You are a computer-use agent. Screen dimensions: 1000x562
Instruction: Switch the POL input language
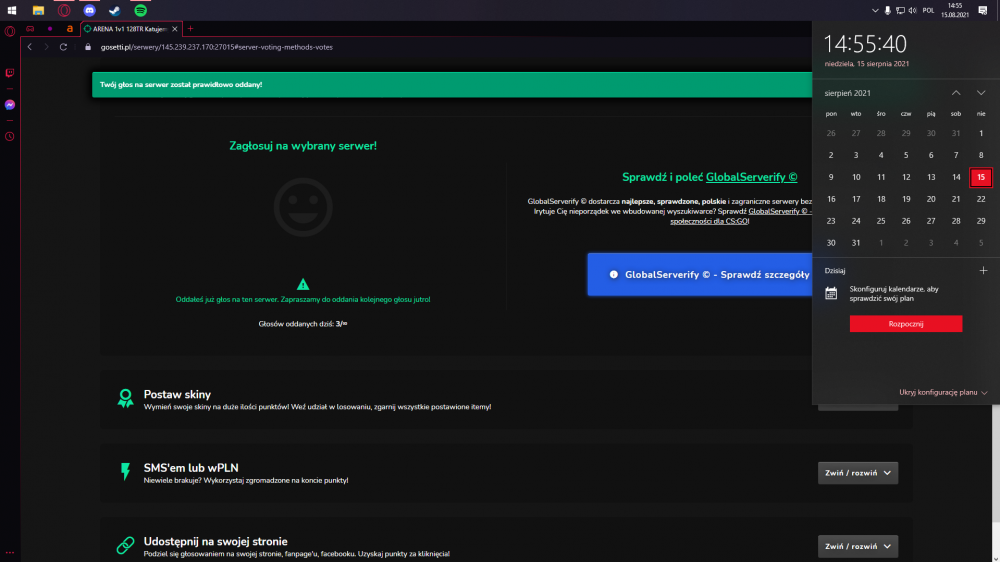[x=929, y=10]
